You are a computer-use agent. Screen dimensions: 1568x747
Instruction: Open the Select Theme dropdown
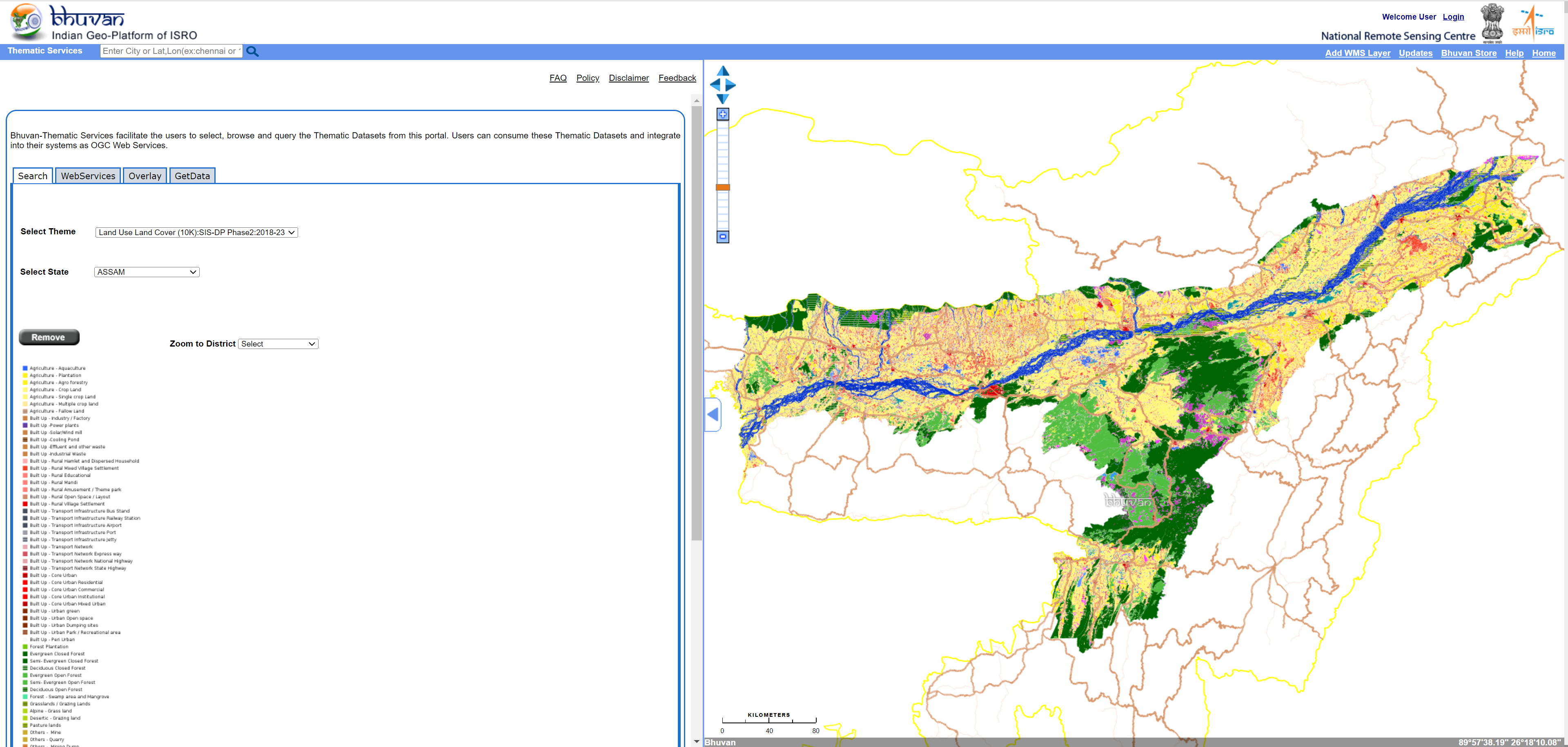coord(196,232)
